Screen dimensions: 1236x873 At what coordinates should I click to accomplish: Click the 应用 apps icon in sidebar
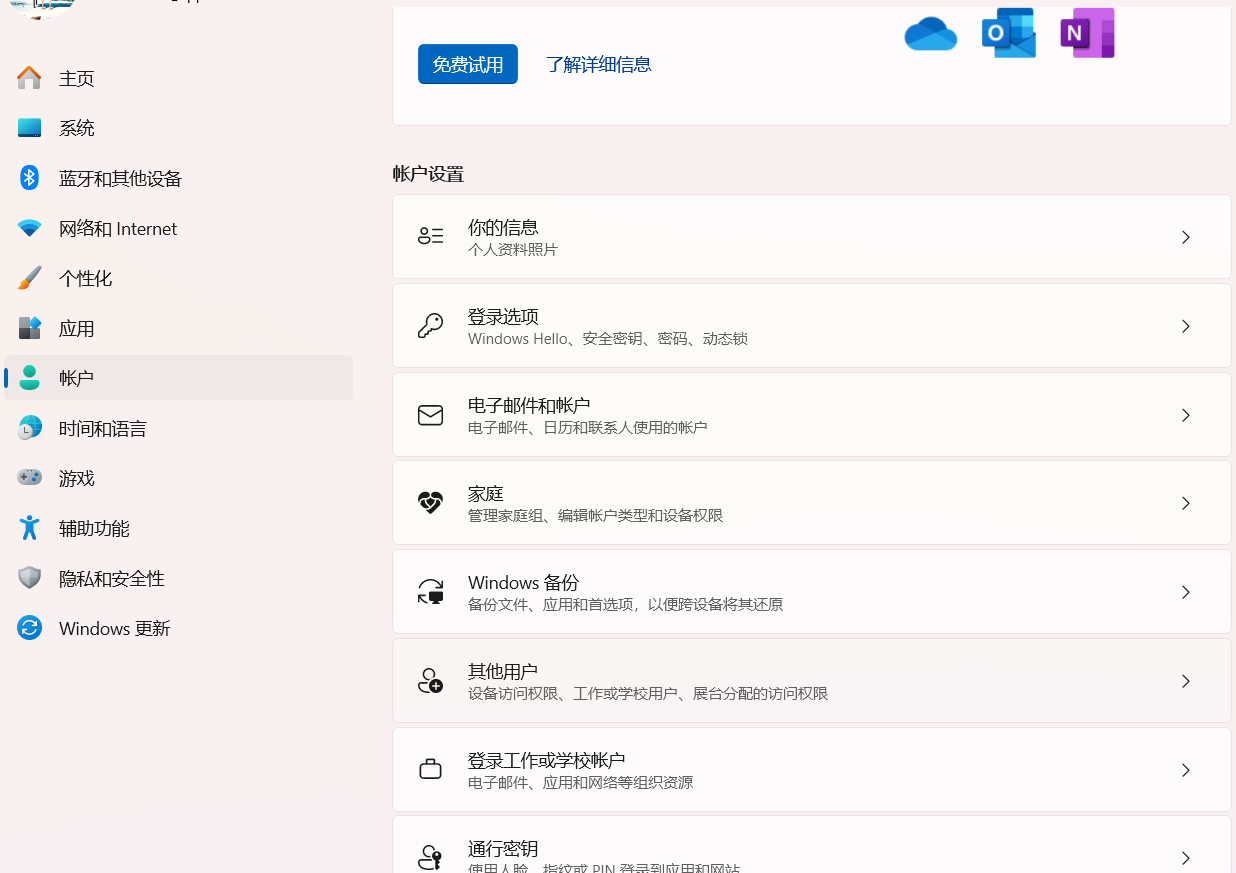click(29, 328)
